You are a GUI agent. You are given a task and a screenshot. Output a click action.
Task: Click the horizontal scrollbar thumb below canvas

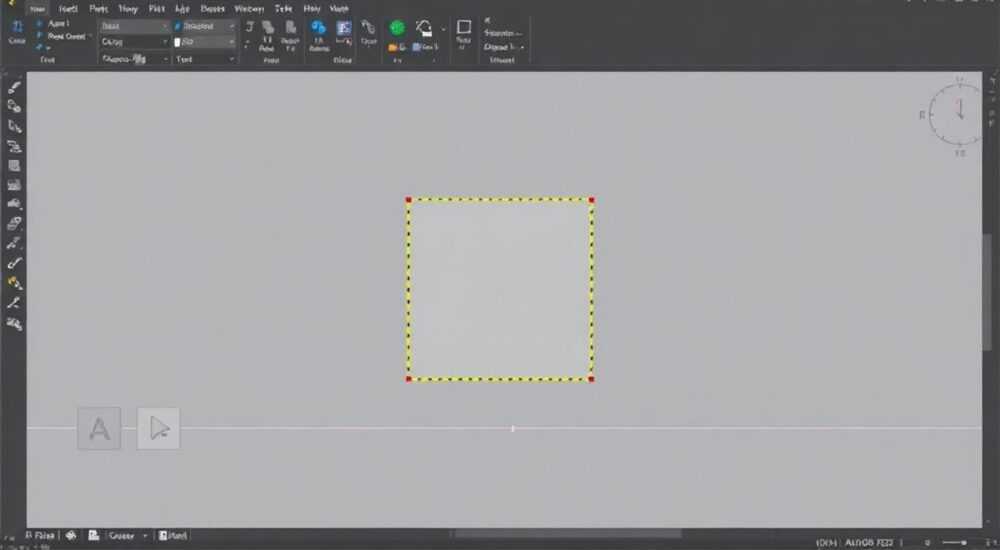(568, 533)
